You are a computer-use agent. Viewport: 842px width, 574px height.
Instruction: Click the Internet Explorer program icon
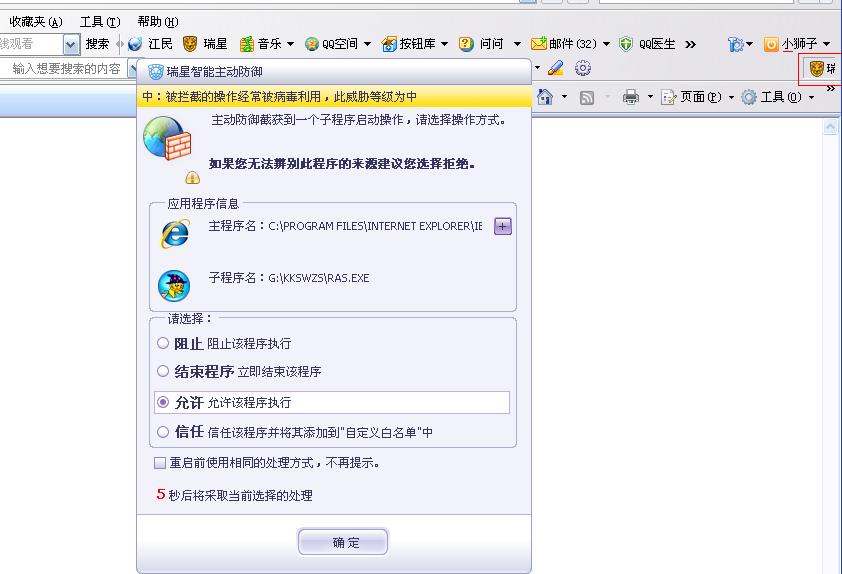coord(175,234)
